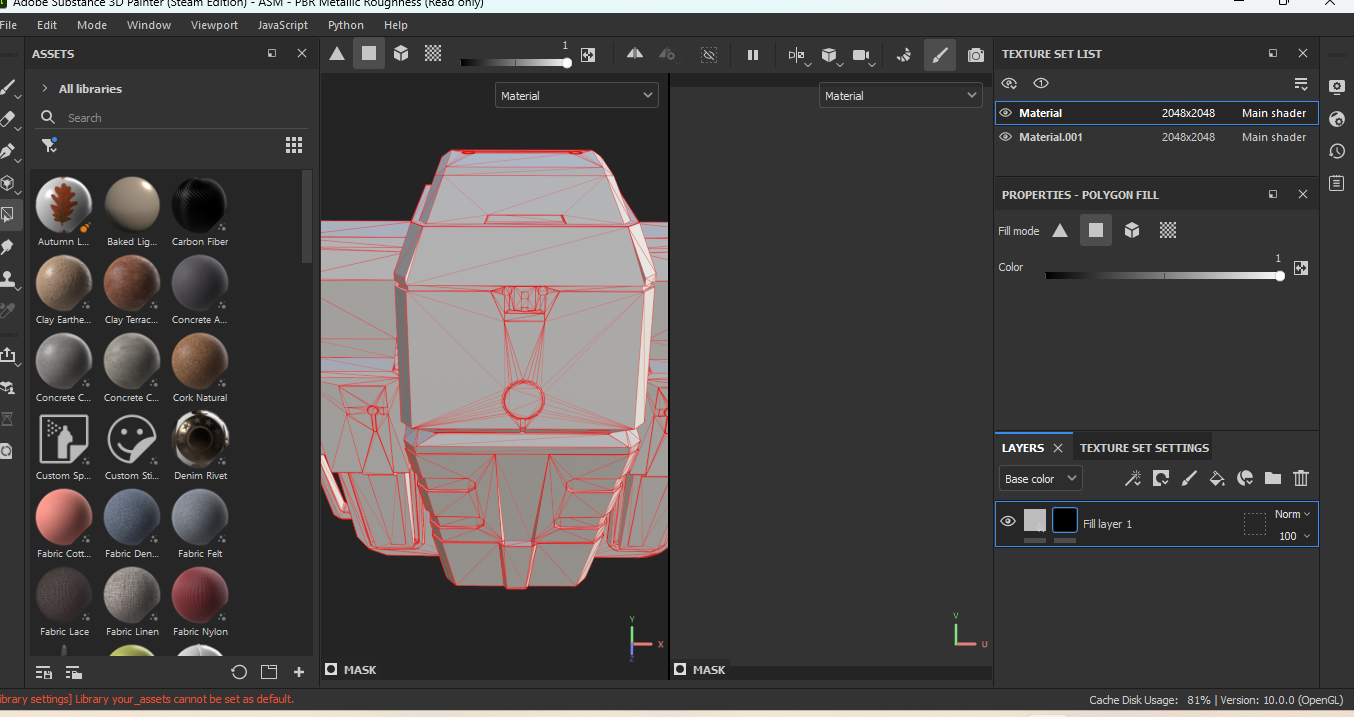Switch to the Texture Set Settings tab
The image size is (1354, 717).
[1143, 447]
